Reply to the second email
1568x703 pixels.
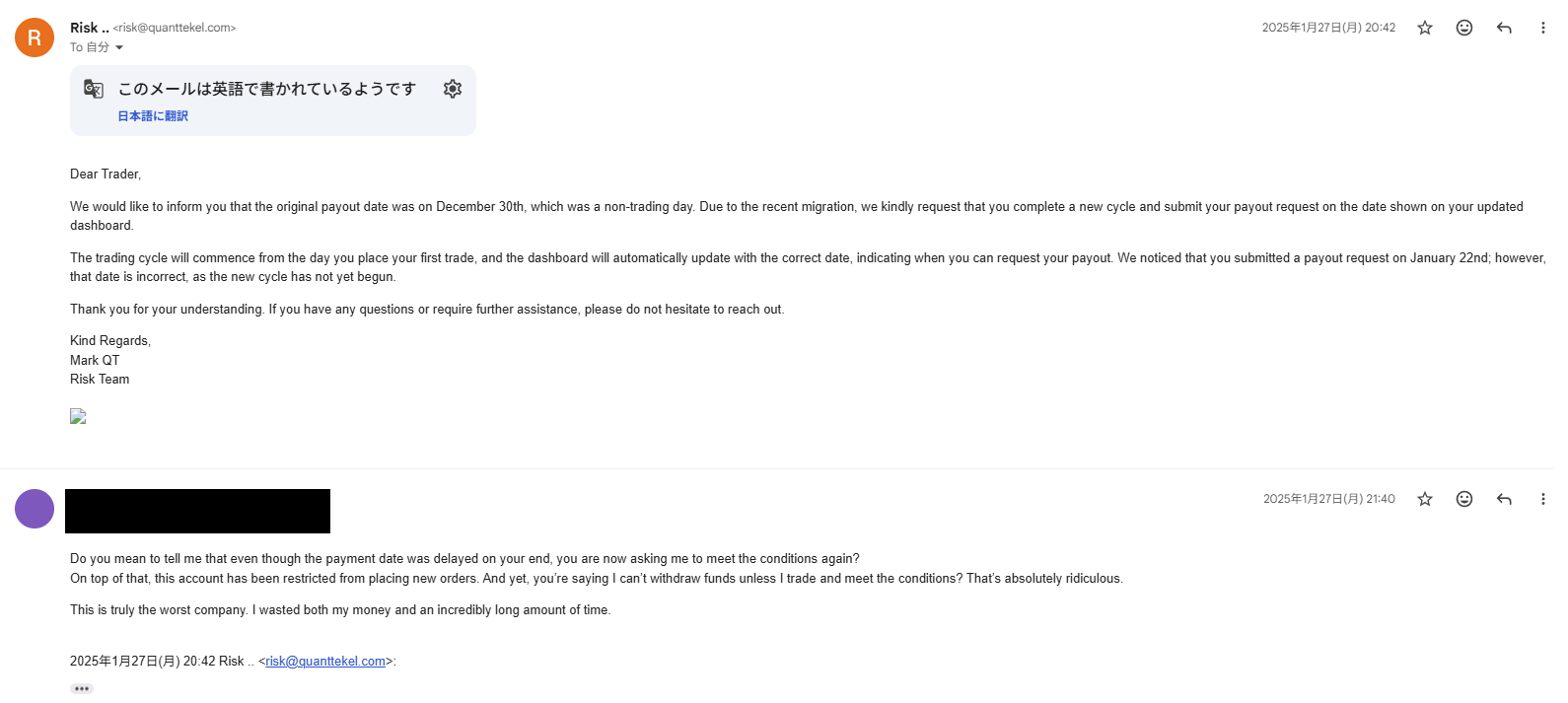pos(1504,499)
